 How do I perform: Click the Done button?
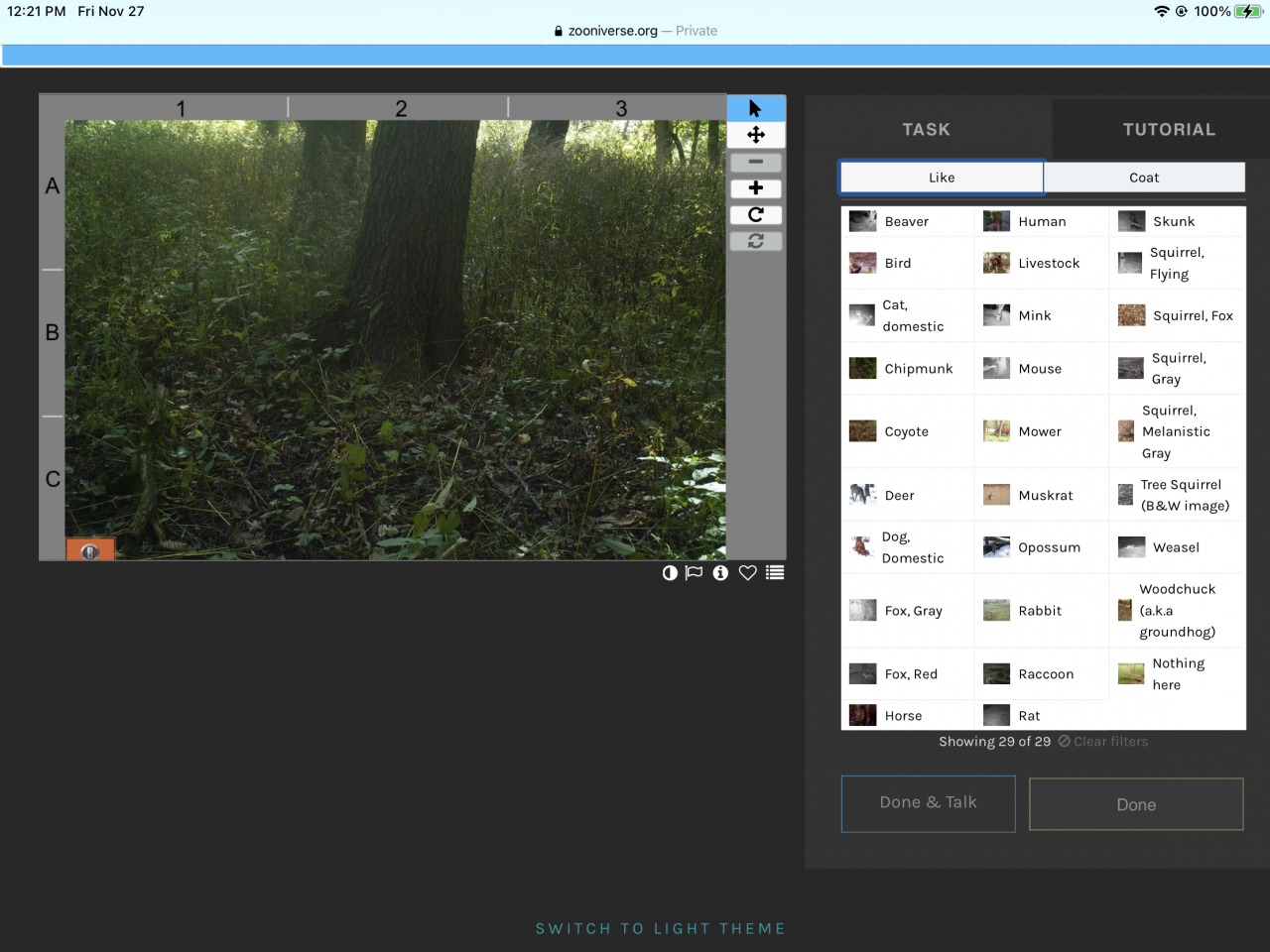coord(1136,804)
